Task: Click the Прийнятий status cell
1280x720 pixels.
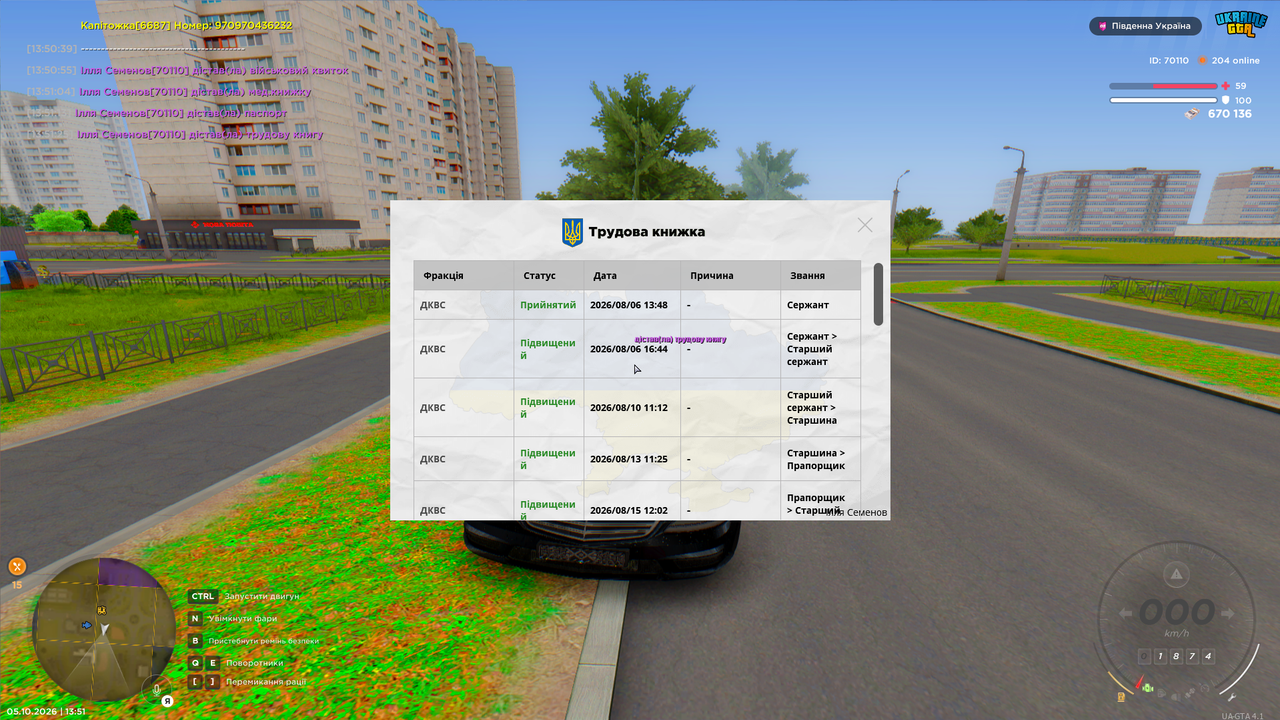Action: [x=548, y=305]
